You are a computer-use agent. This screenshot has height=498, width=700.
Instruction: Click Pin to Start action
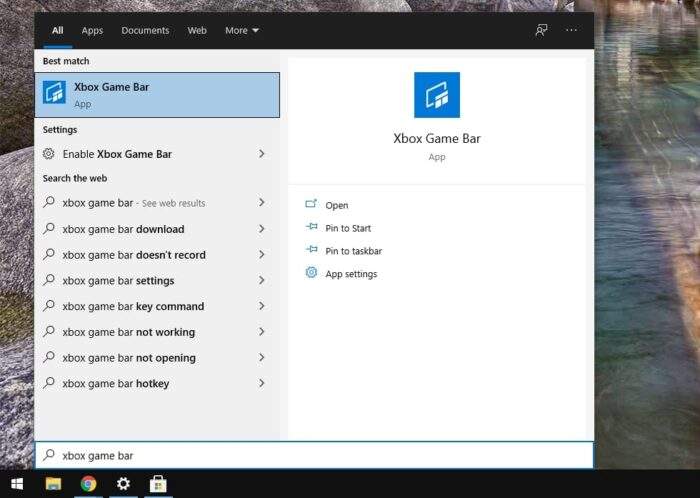[x=348, y=228]
